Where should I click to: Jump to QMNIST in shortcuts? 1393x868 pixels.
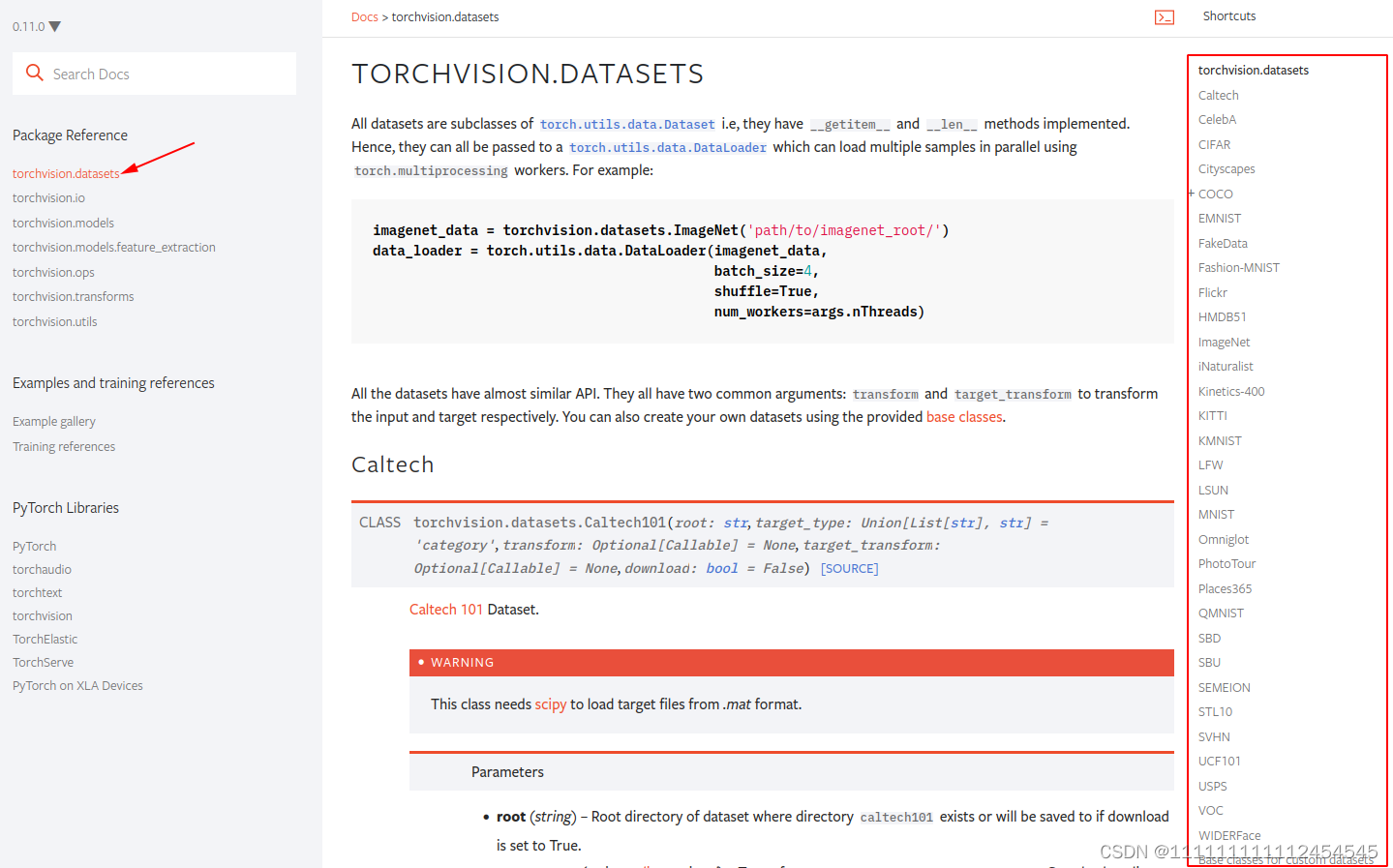pos(1222,614)
